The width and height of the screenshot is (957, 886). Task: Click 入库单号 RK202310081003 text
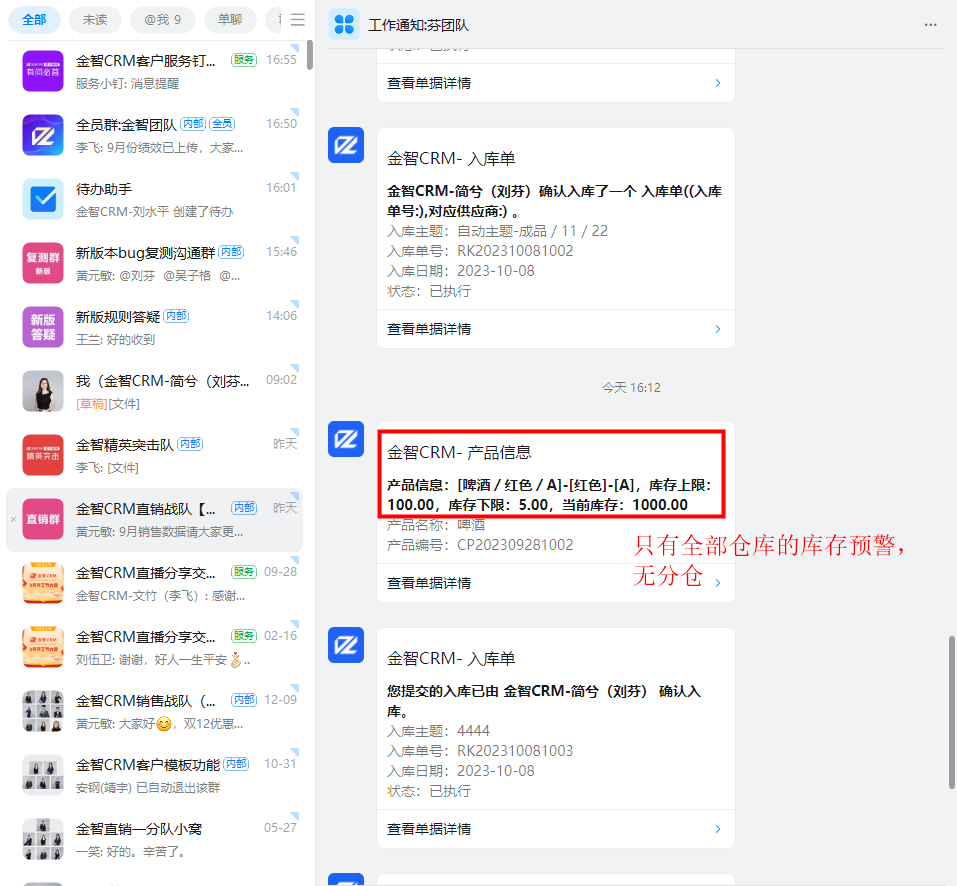[x=480, y=751]
